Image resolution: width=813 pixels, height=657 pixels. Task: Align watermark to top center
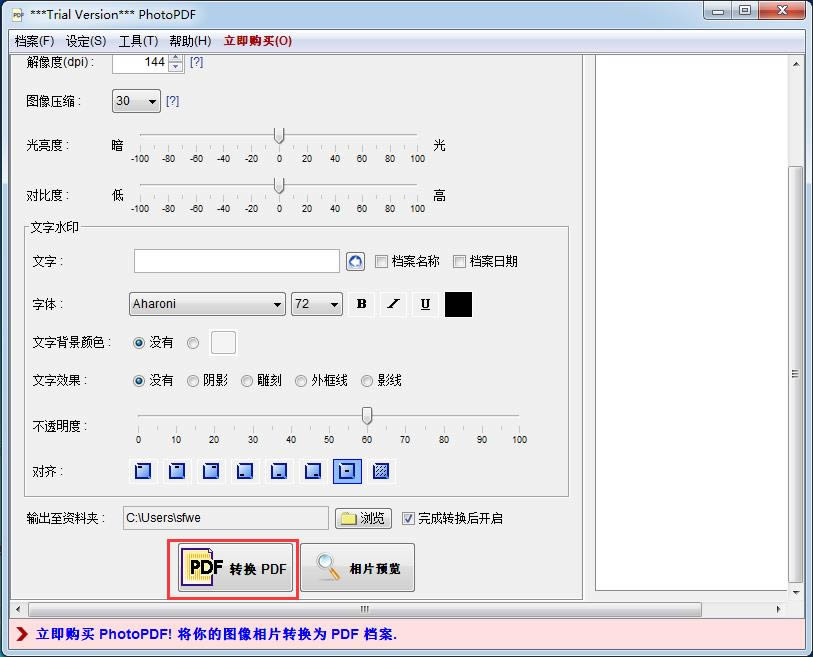pos(177,471)
